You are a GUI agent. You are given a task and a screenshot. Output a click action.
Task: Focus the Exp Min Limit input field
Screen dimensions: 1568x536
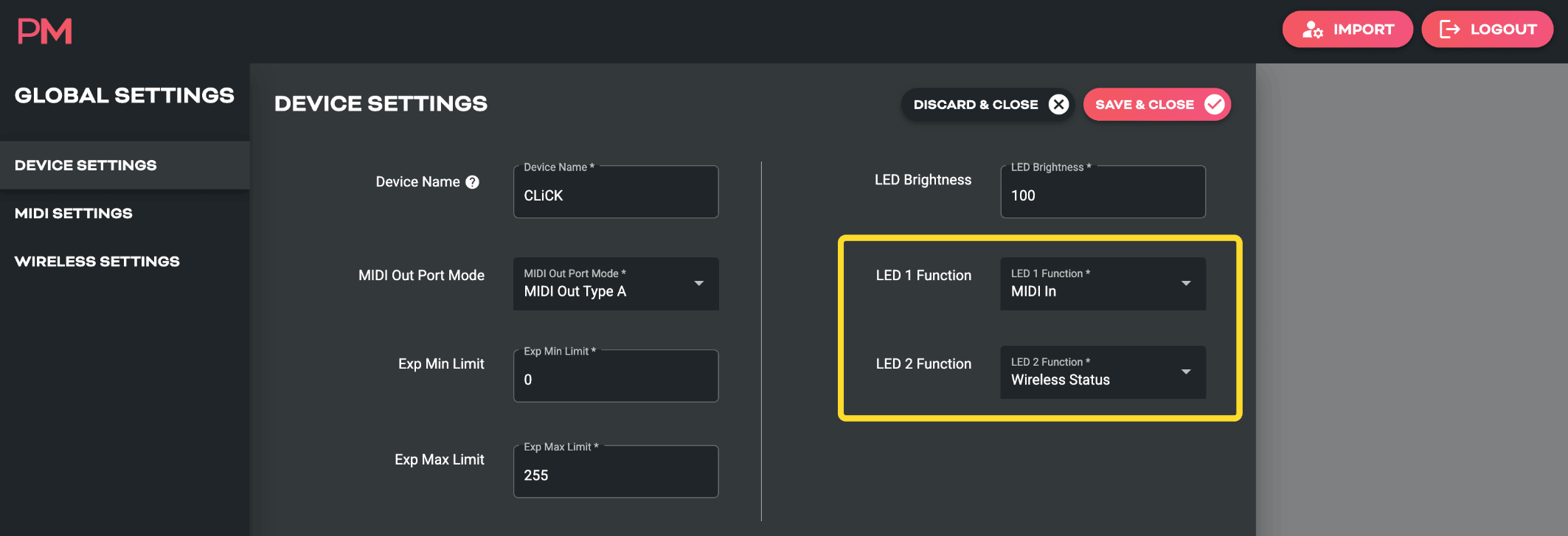coord(616,376)
